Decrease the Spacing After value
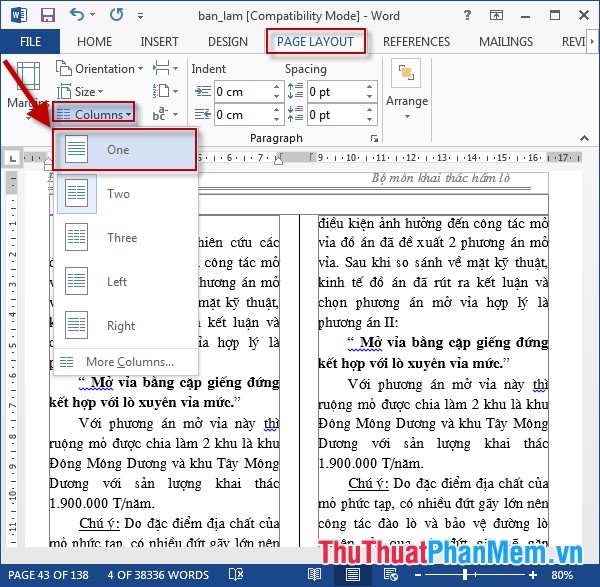Screen dimensions: 600x587 [370, 119]
